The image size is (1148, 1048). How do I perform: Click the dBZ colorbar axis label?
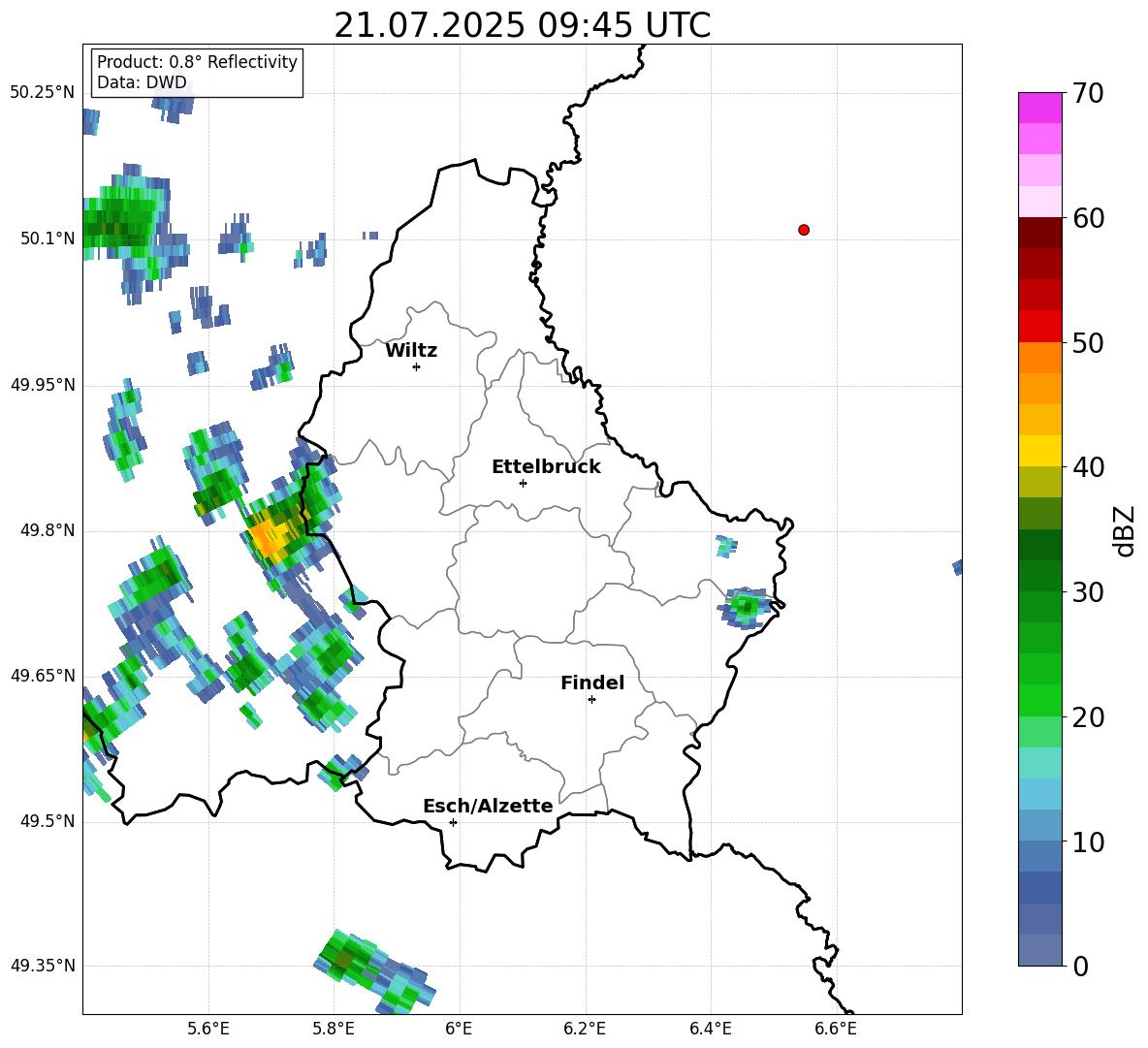coord(1125,530)
